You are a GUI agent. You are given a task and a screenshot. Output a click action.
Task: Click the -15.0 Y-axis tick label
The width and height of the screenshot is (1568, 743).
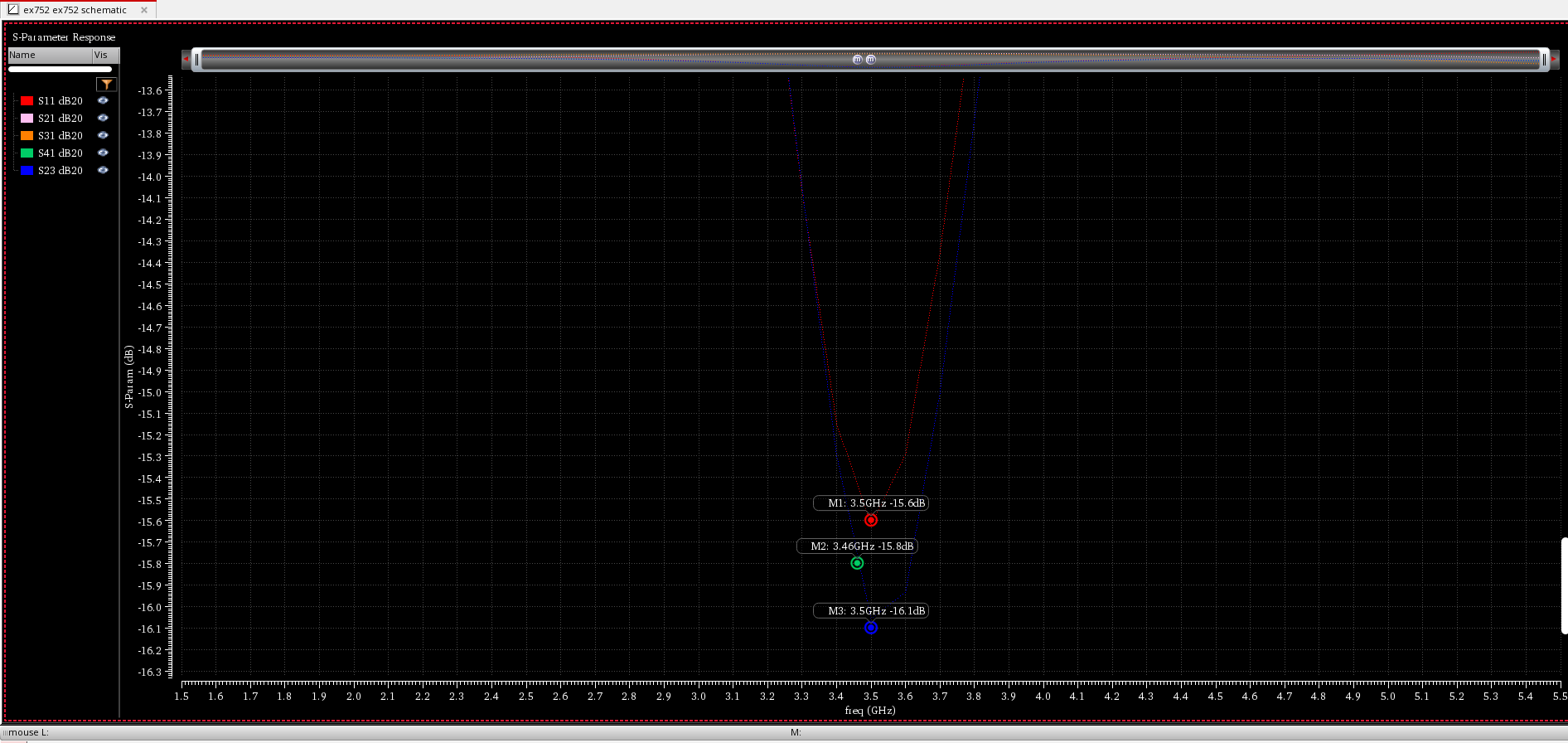[x=149, y=393]
